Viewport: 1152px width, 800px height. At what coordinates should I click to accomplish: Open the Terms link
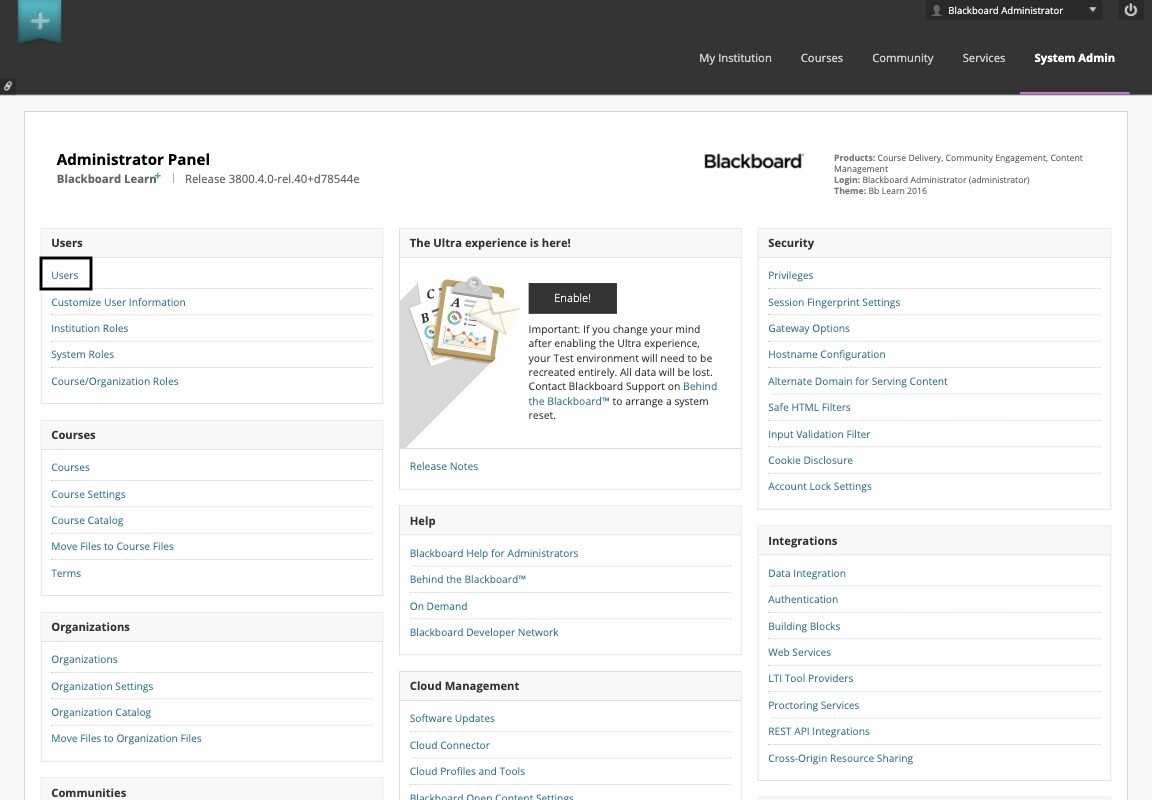click(66, 573)
